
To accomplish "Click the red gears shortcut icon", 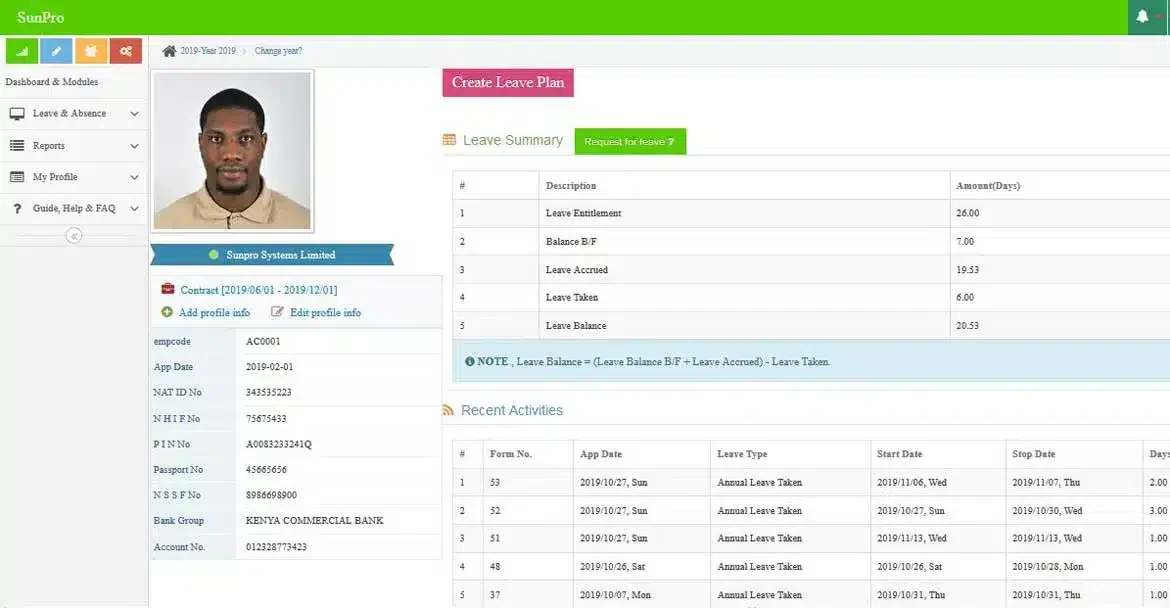I will [x=125, y=51].
